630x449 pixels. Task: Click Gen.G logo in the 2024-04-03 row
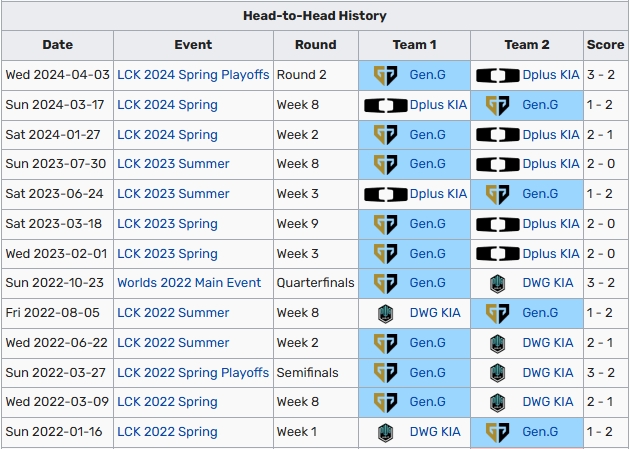[x=385, y=75]
